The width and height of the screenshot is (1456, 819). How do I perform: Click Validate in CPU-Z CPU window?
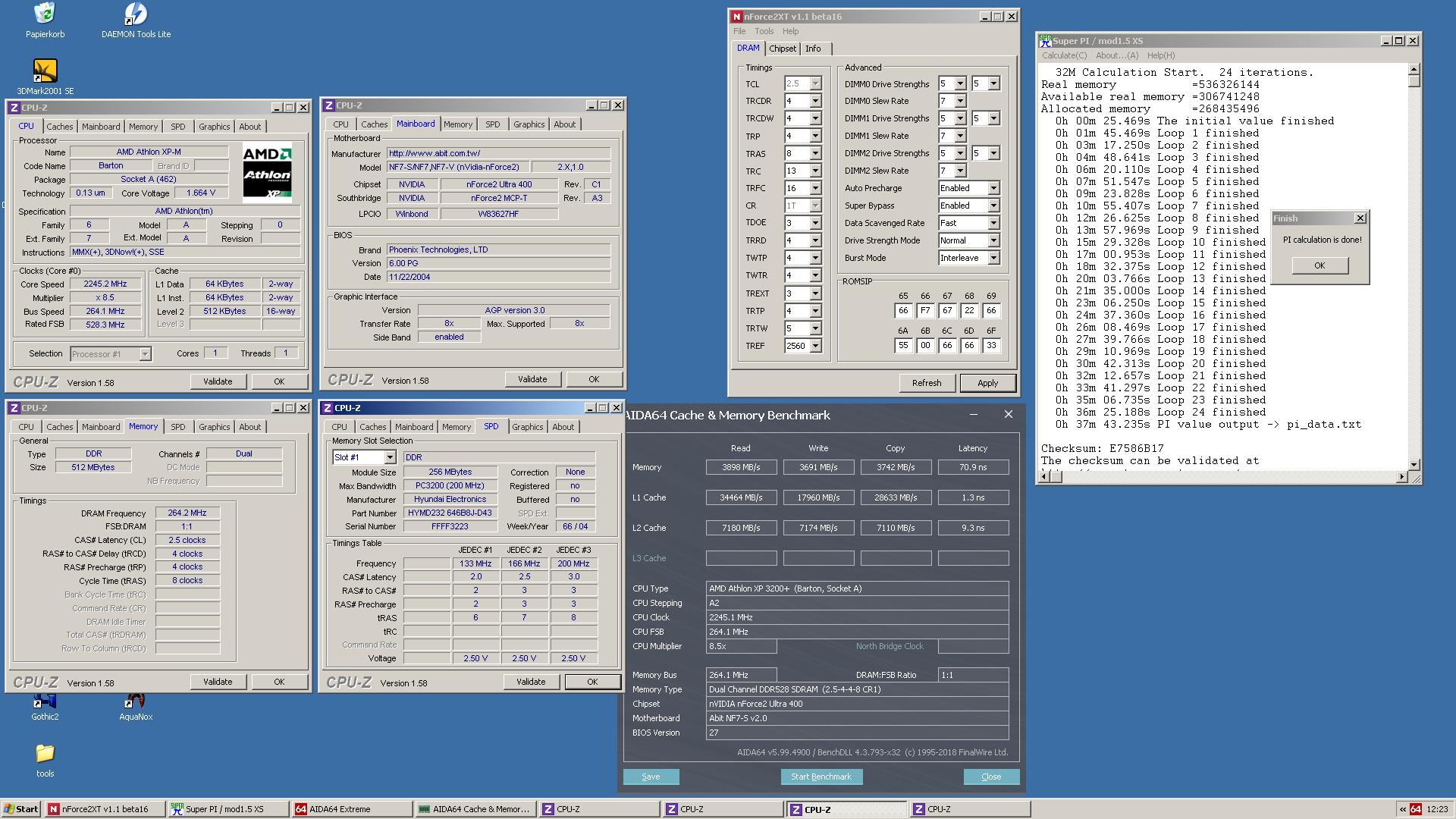pos(218,381)
